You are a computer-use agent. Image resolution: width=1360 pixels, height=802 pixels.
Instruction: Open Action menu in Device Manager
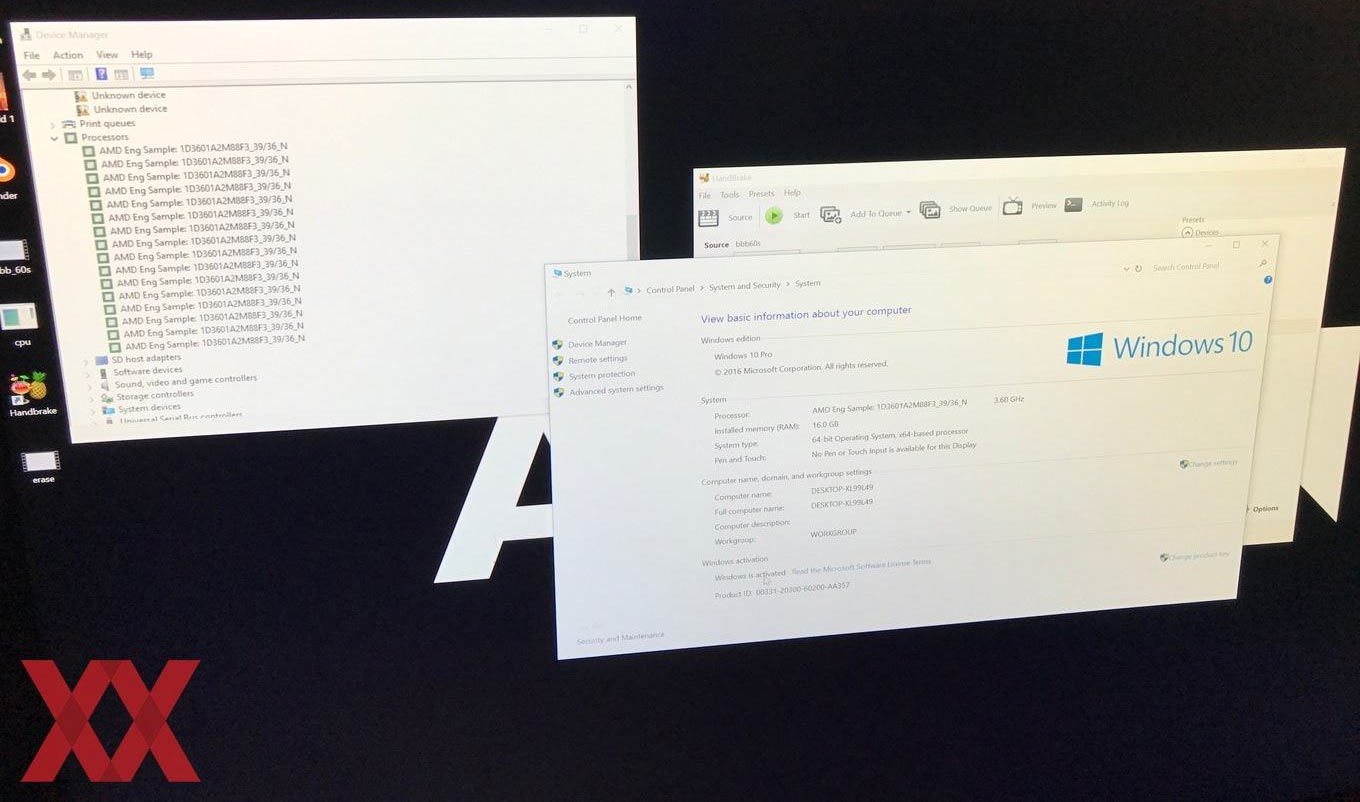[68, 55]
